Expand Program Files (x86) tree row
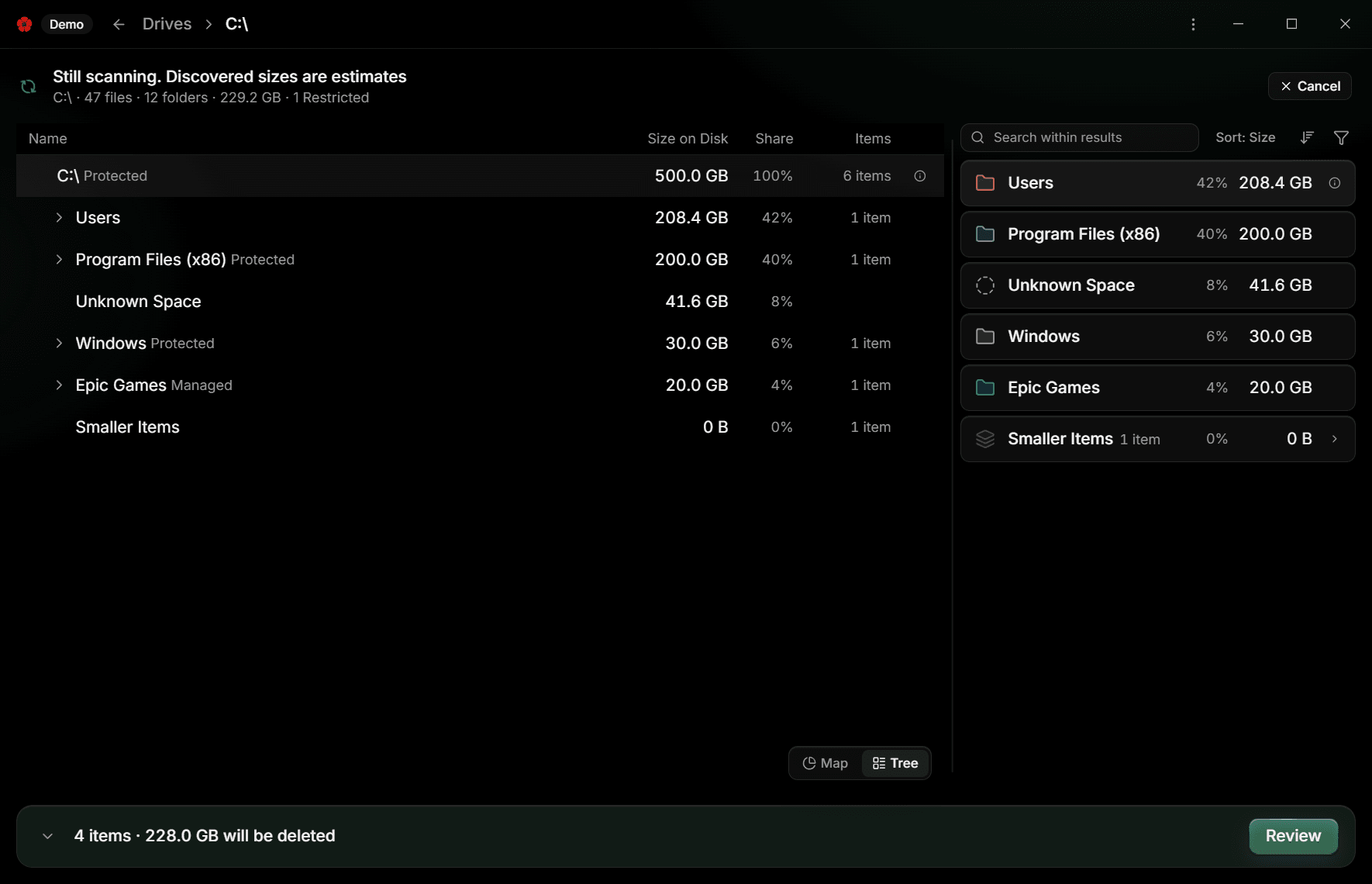1372x884 pixels. (59, 260)
